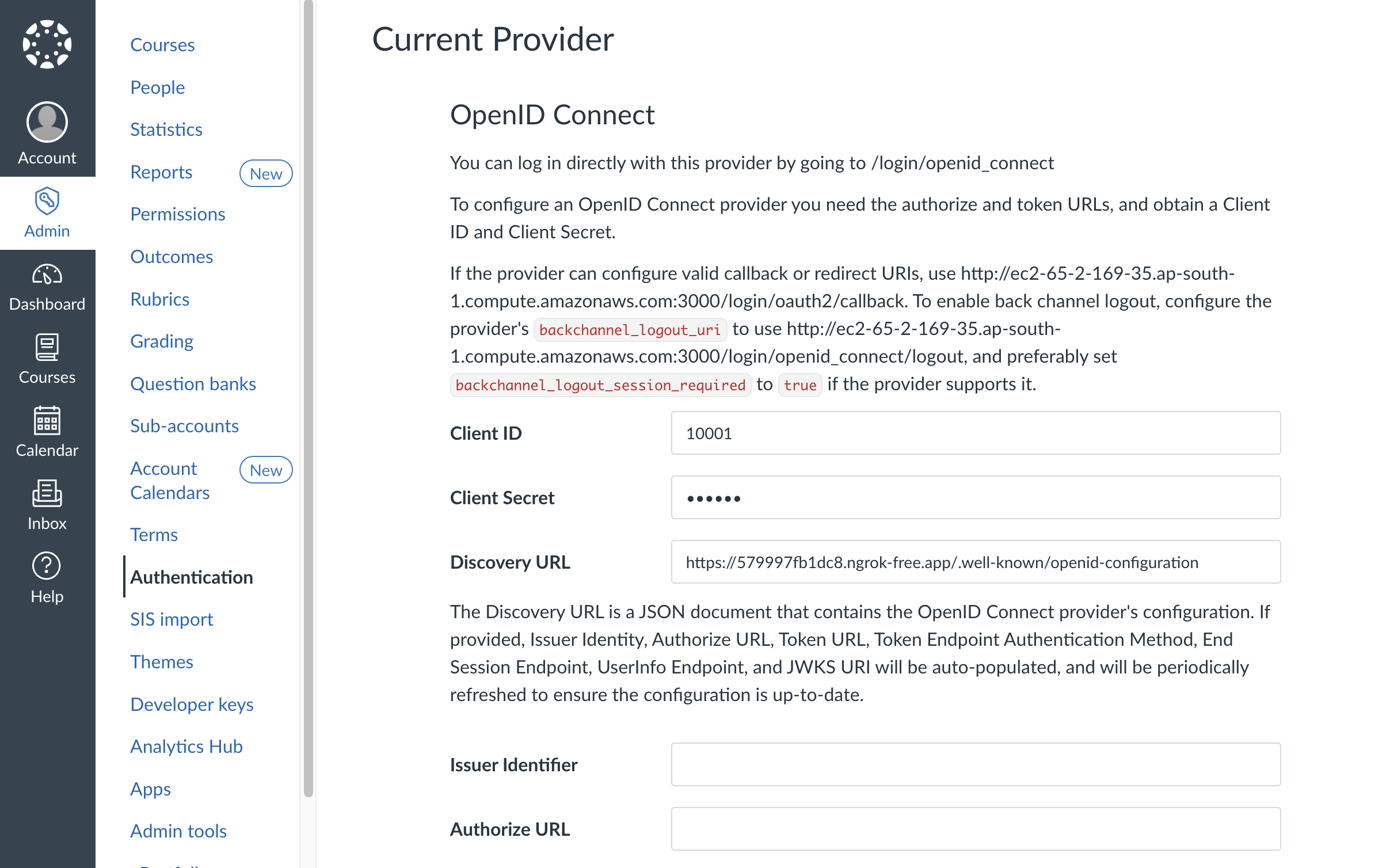
Task: Navigate to Developer keys
Action: (x=192, y=704)
